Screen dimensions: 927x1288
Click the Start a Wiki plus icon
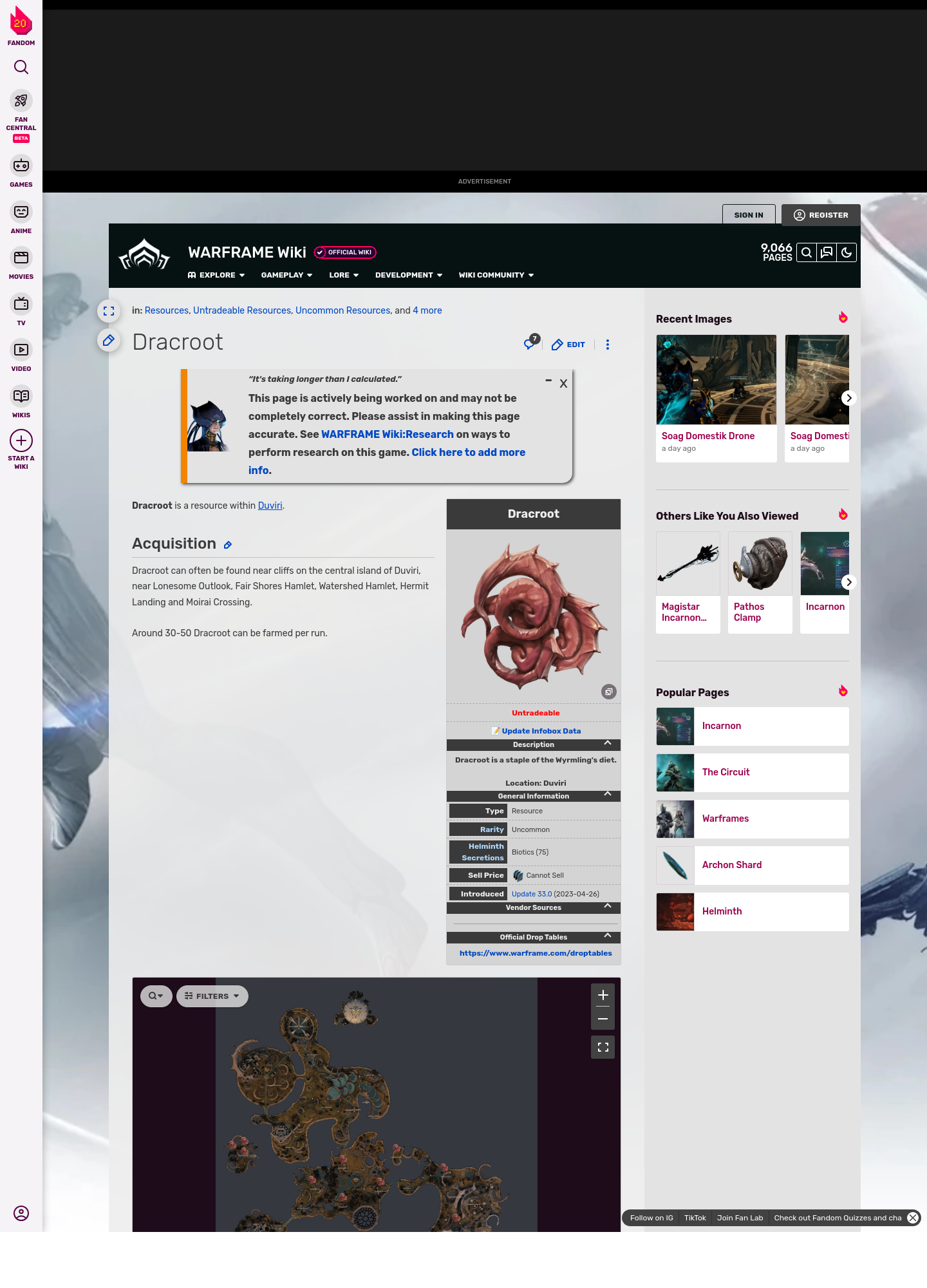pyautogui.click(x=21, y=440)
